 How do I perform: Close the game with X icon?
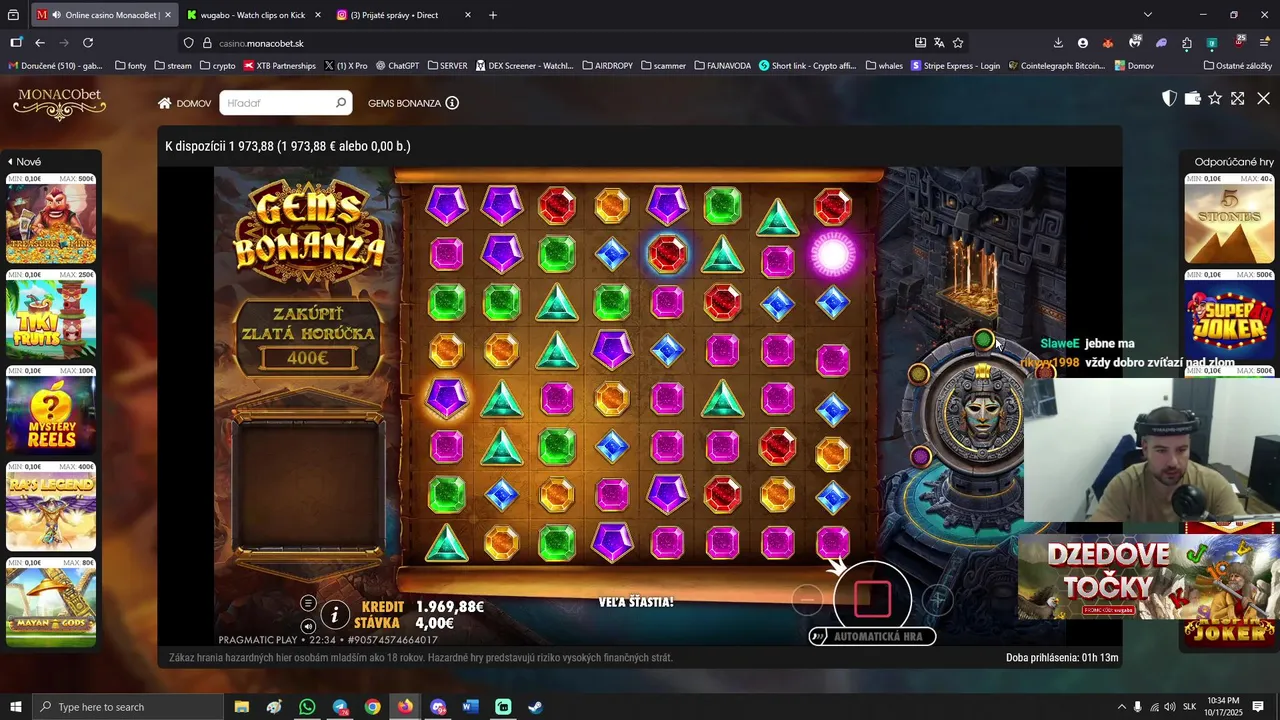coord(1263,98)
